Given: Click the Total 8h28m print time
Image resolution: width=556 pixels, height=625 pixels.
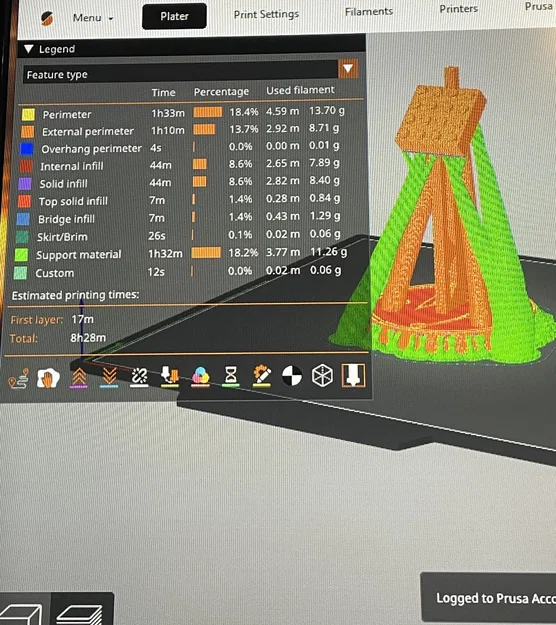Looking at the screenshot, I should pyautogui.click(x=88, y=338).
